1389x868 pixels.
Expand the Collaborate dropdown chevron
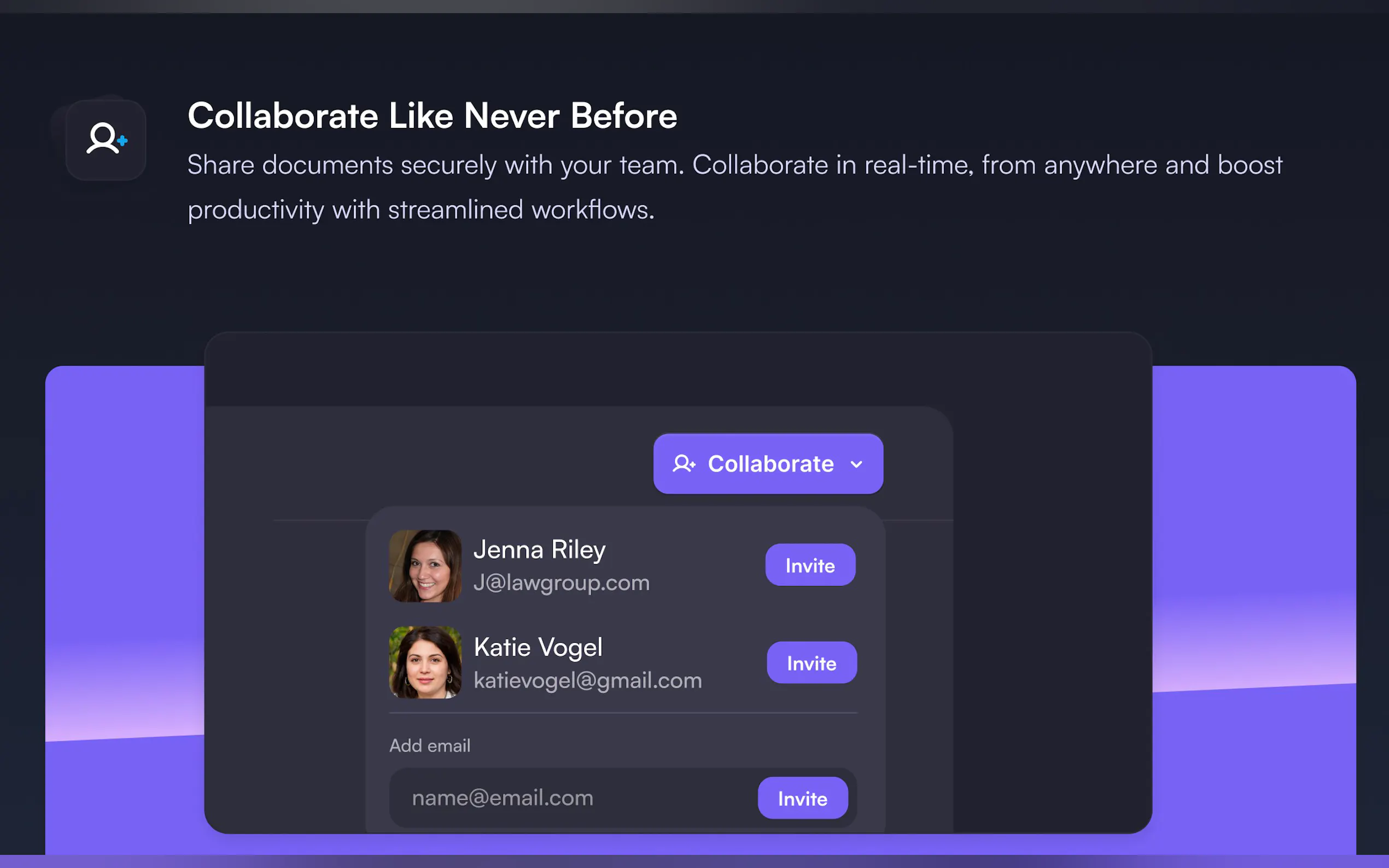click(856, 465)
